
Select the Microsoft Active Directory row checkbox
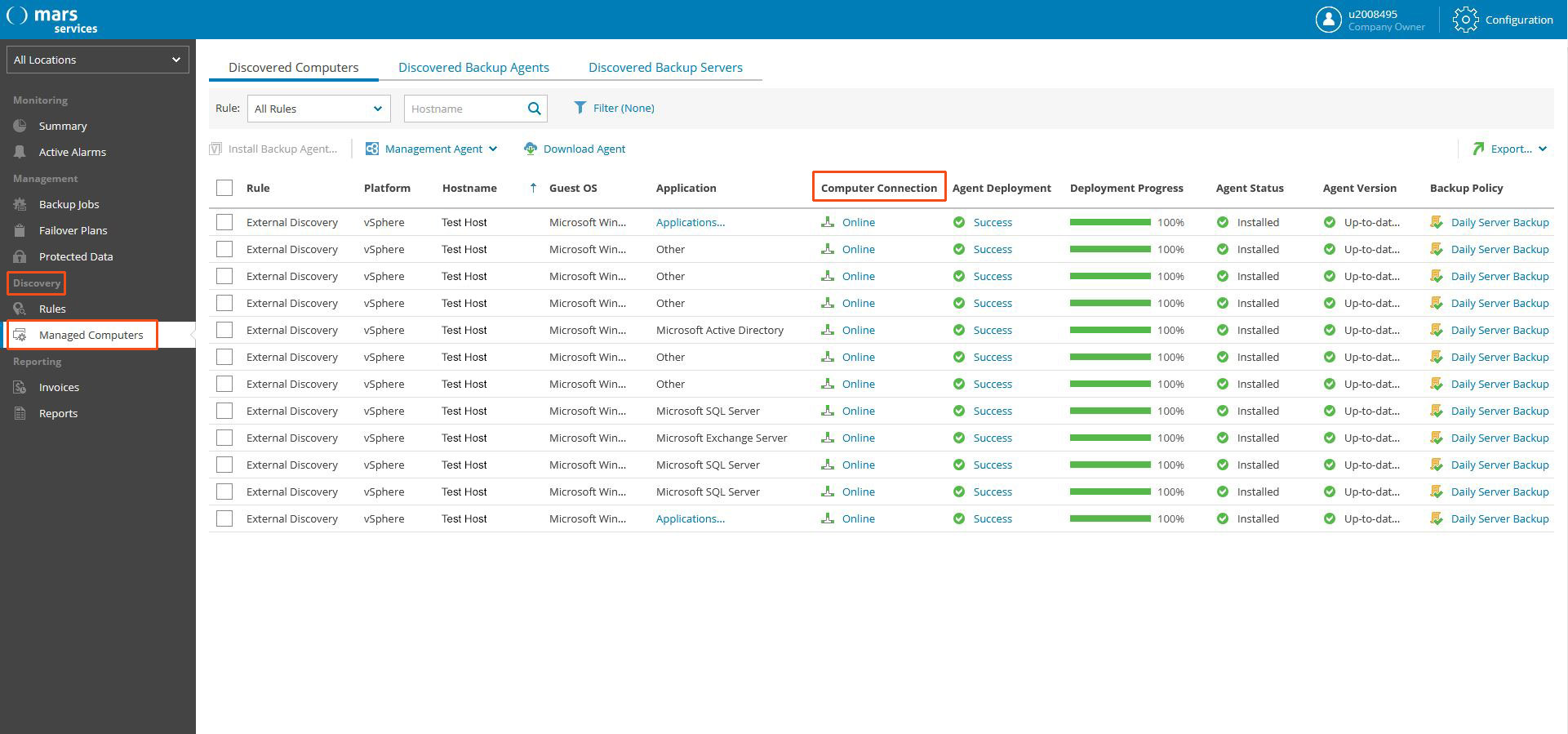click(x=224, y=330)
